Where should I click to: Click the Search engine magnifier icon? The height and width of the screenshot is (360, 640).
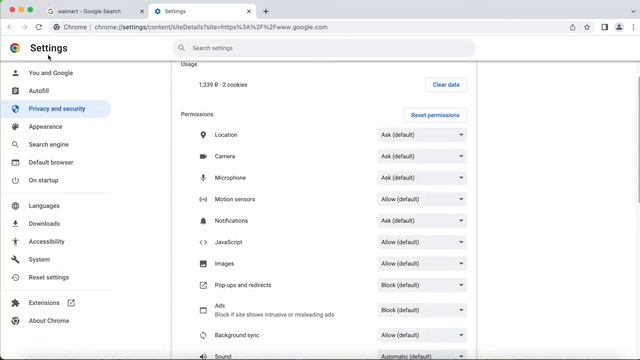tap(16, 145)
